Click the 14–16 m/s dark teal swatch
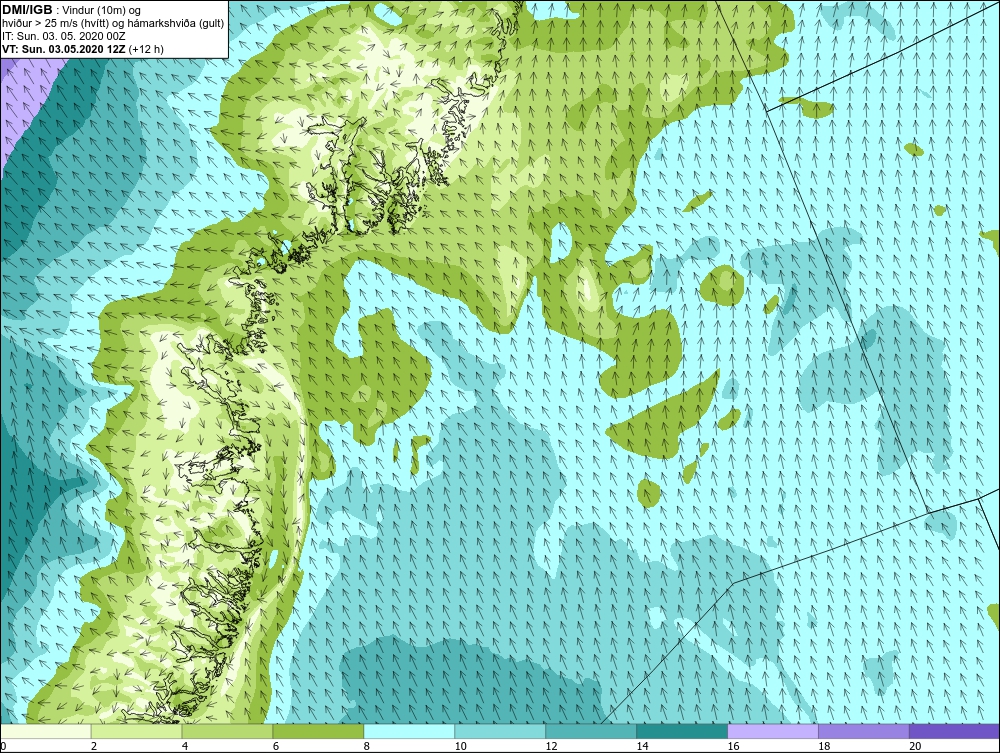 point(682,731)
